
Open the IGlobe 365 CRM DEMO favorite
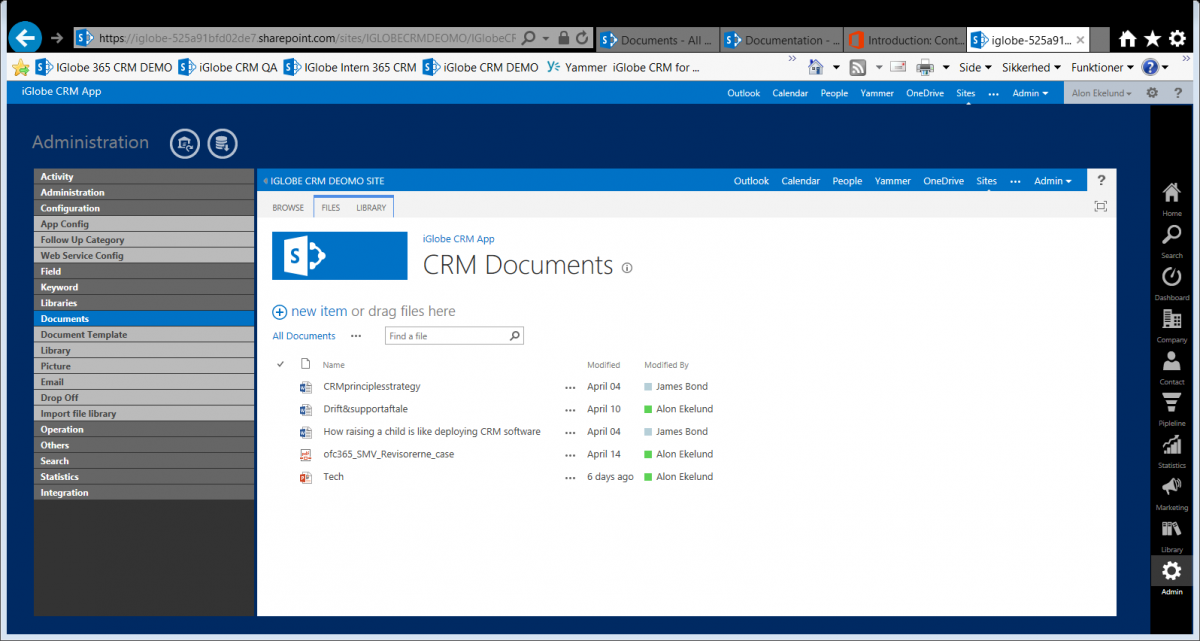[x=104, y=68]
